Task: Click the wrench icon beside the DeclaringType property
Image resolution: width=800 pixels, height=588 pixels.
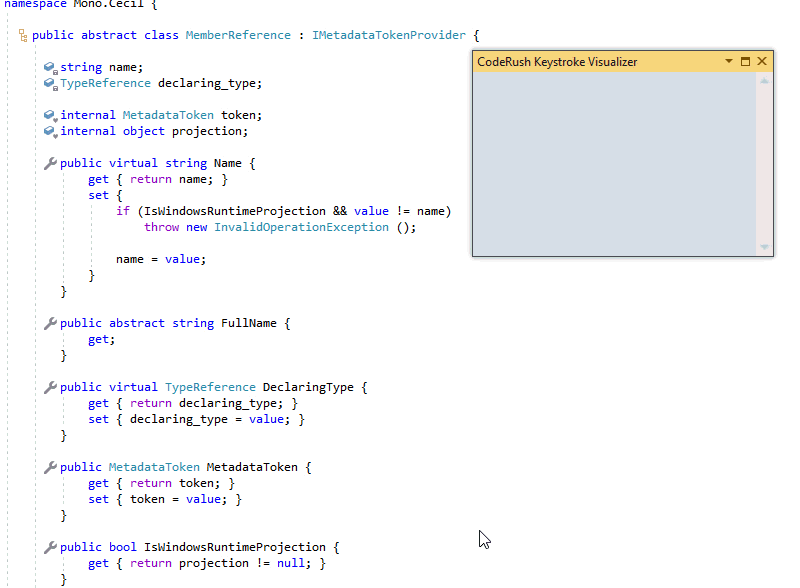Action: tap(50, 387)
